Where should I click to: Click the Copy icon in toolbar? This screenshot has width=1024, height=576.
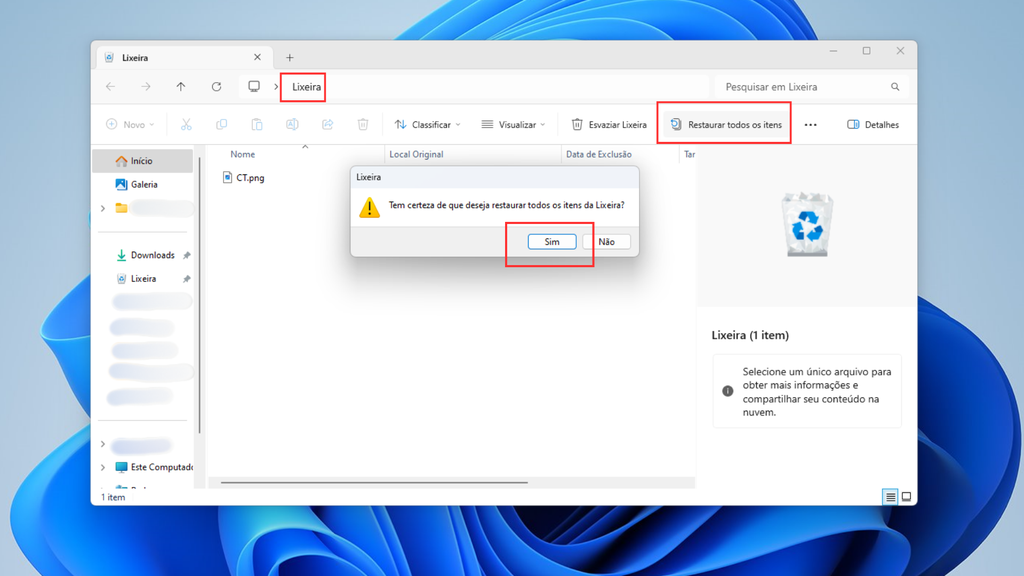(221, 124)
